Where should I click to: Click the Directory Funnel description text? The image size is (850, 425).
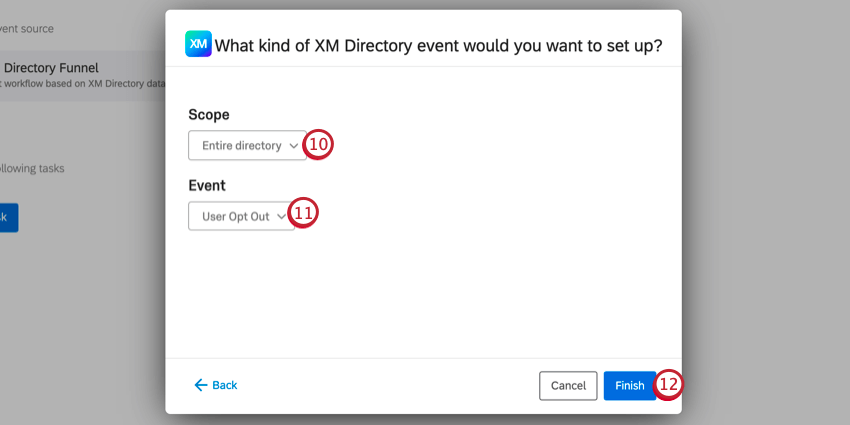click(x=80, y=85)
